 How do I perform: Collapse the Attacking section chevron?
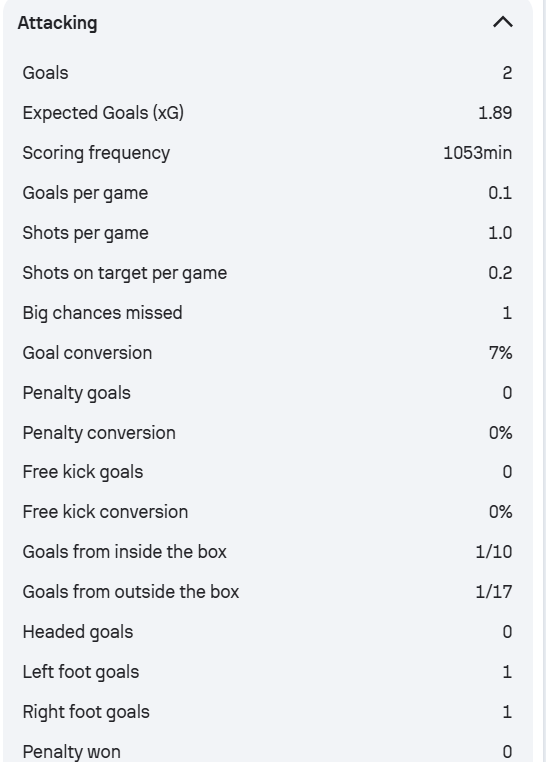click(503, 22)
